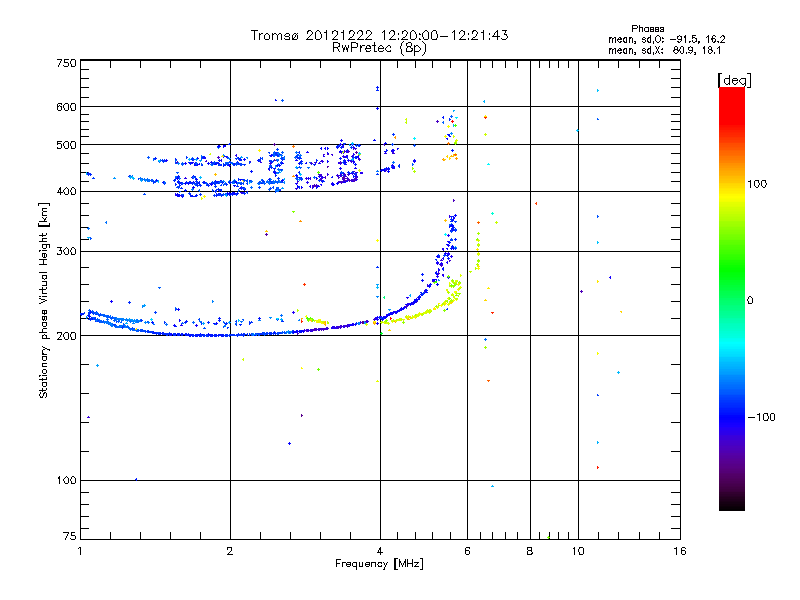Screen dimensions: 800x600
Task: Click the x-axis '16' tick label
Action: tap(680, 551)
